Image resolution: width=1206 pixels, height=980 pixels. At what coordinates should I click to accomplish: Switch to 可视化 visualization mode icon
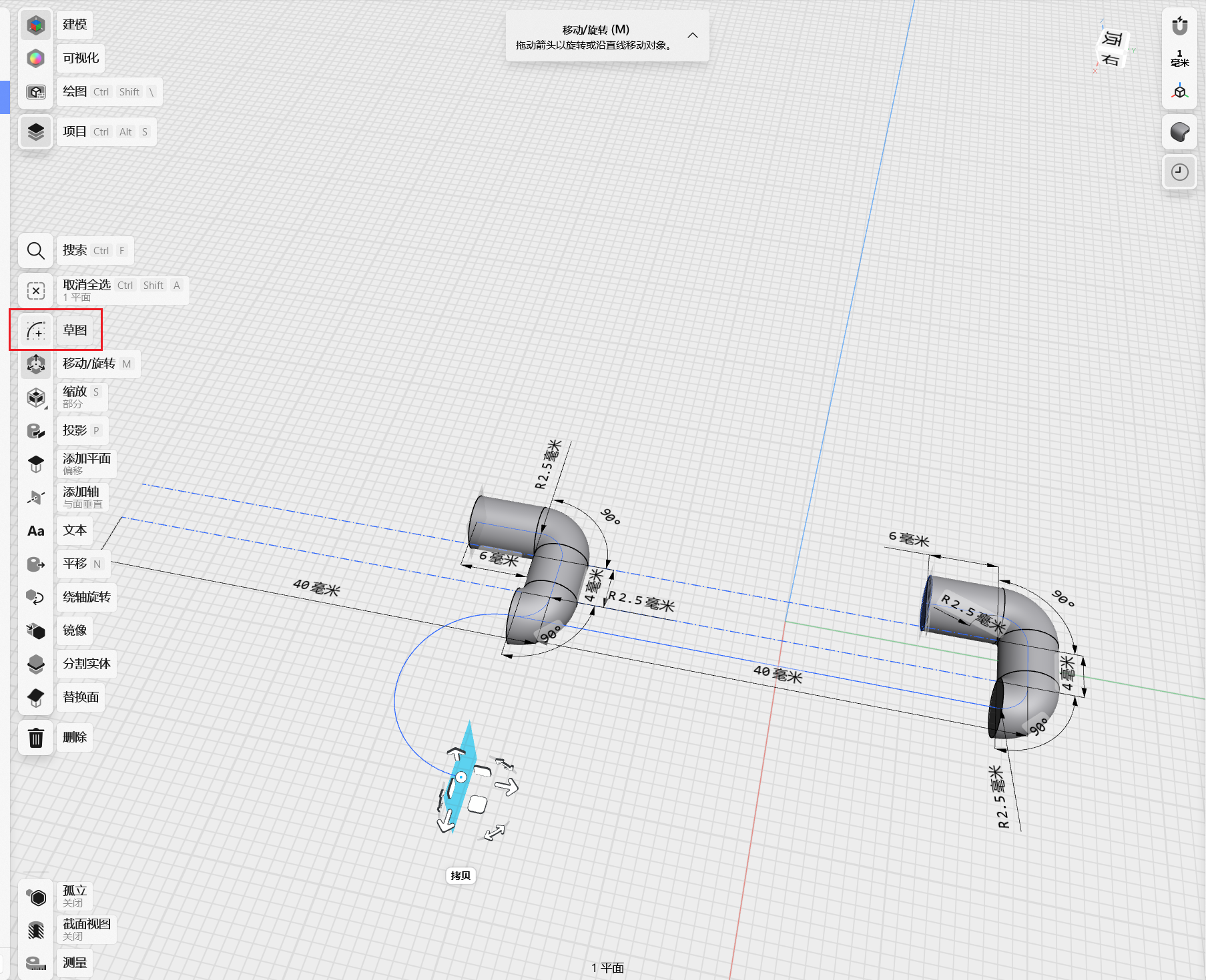pyautogui.click(x=36, y=59)
